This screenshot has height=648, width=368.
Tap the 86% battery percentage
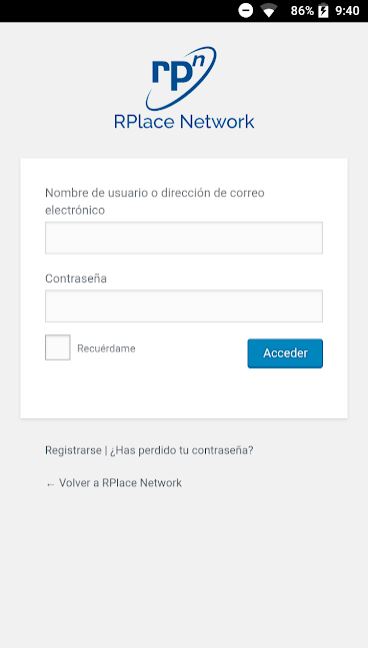click(302, 11)
